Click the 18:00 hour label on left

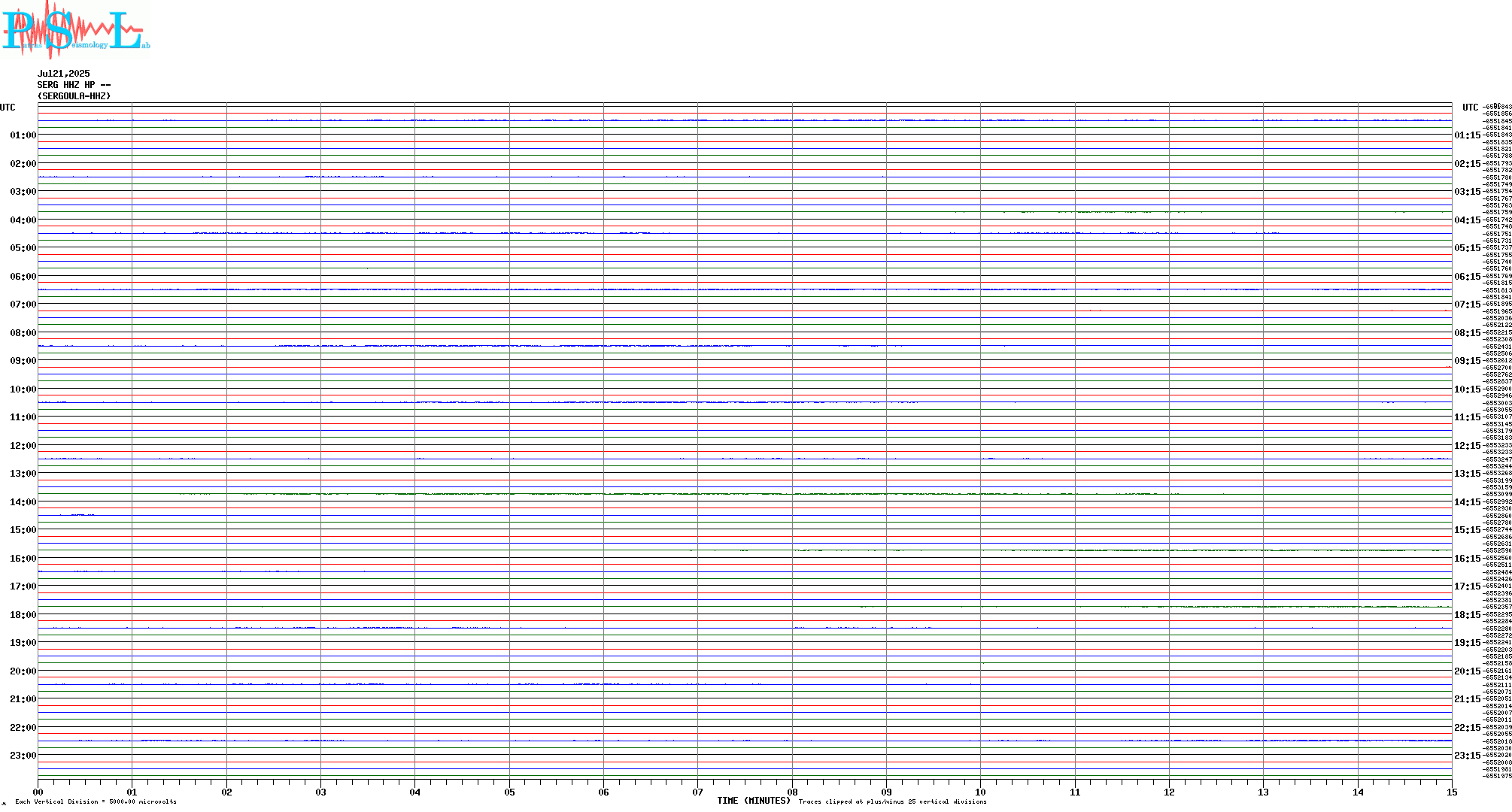tap(23, 615)
